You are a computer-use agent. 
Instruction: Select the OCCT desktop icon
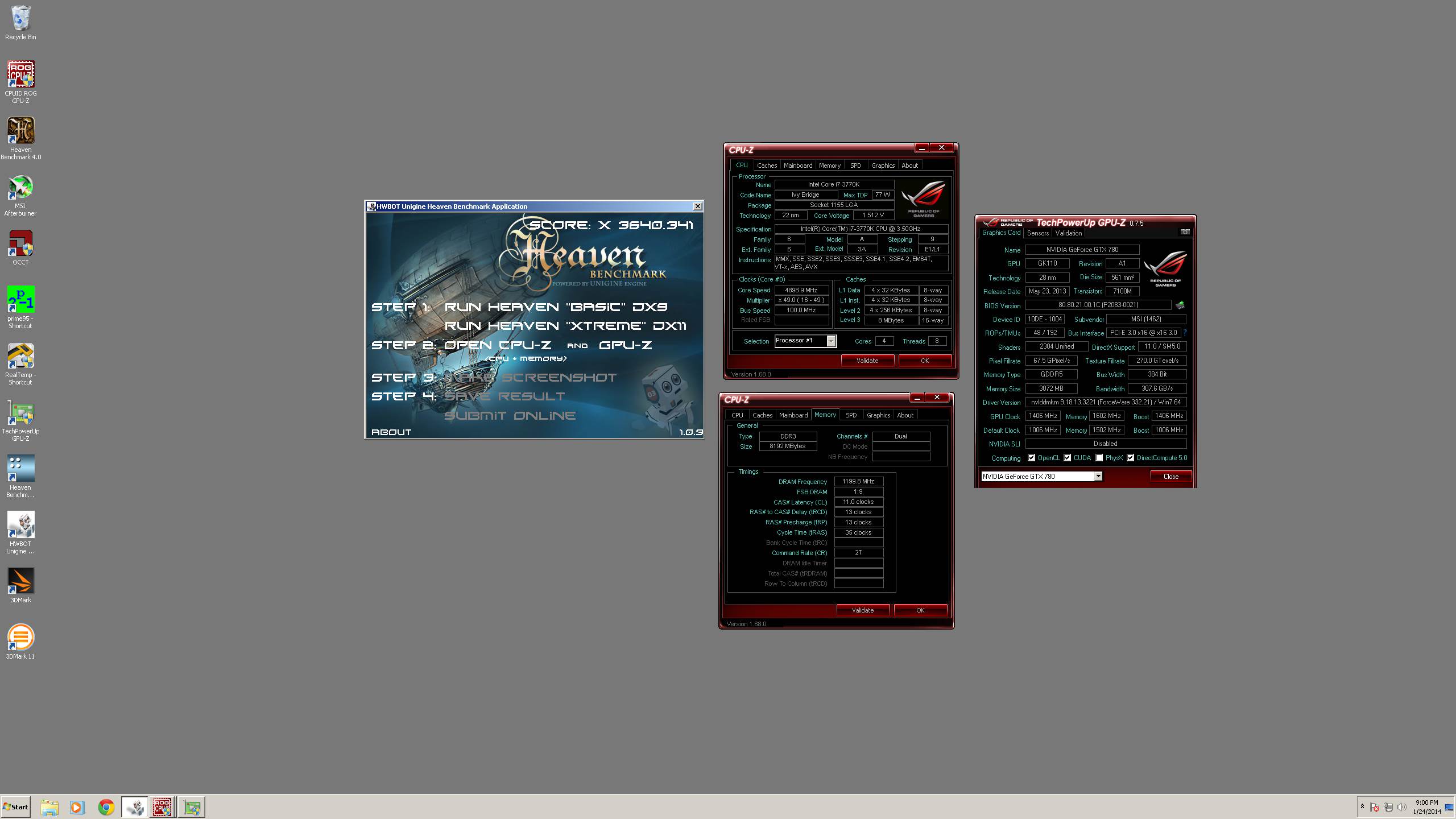point(20,248)
